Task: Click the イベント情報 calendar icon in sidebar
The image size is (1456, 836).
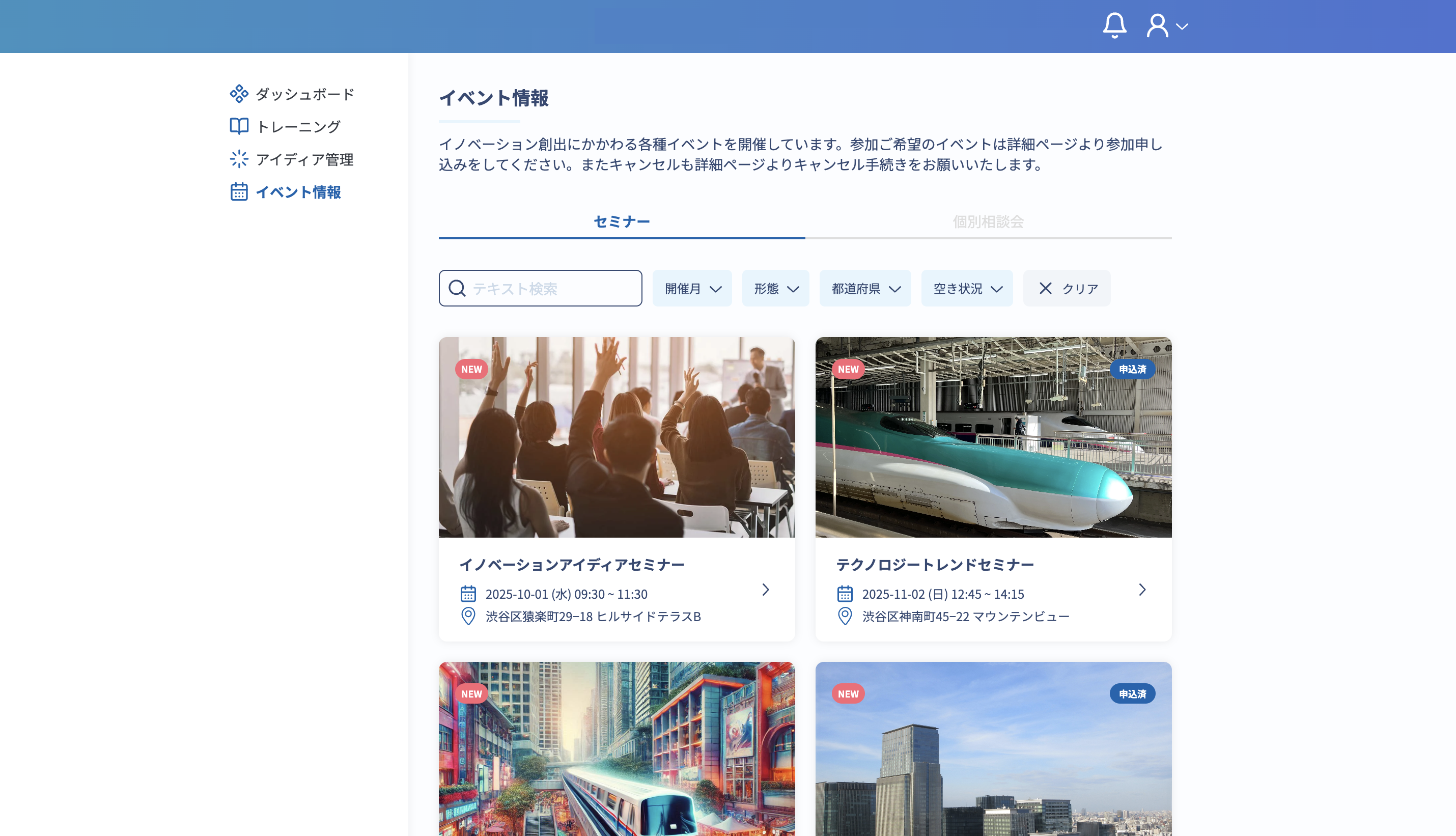Action: tap(239, 192)
